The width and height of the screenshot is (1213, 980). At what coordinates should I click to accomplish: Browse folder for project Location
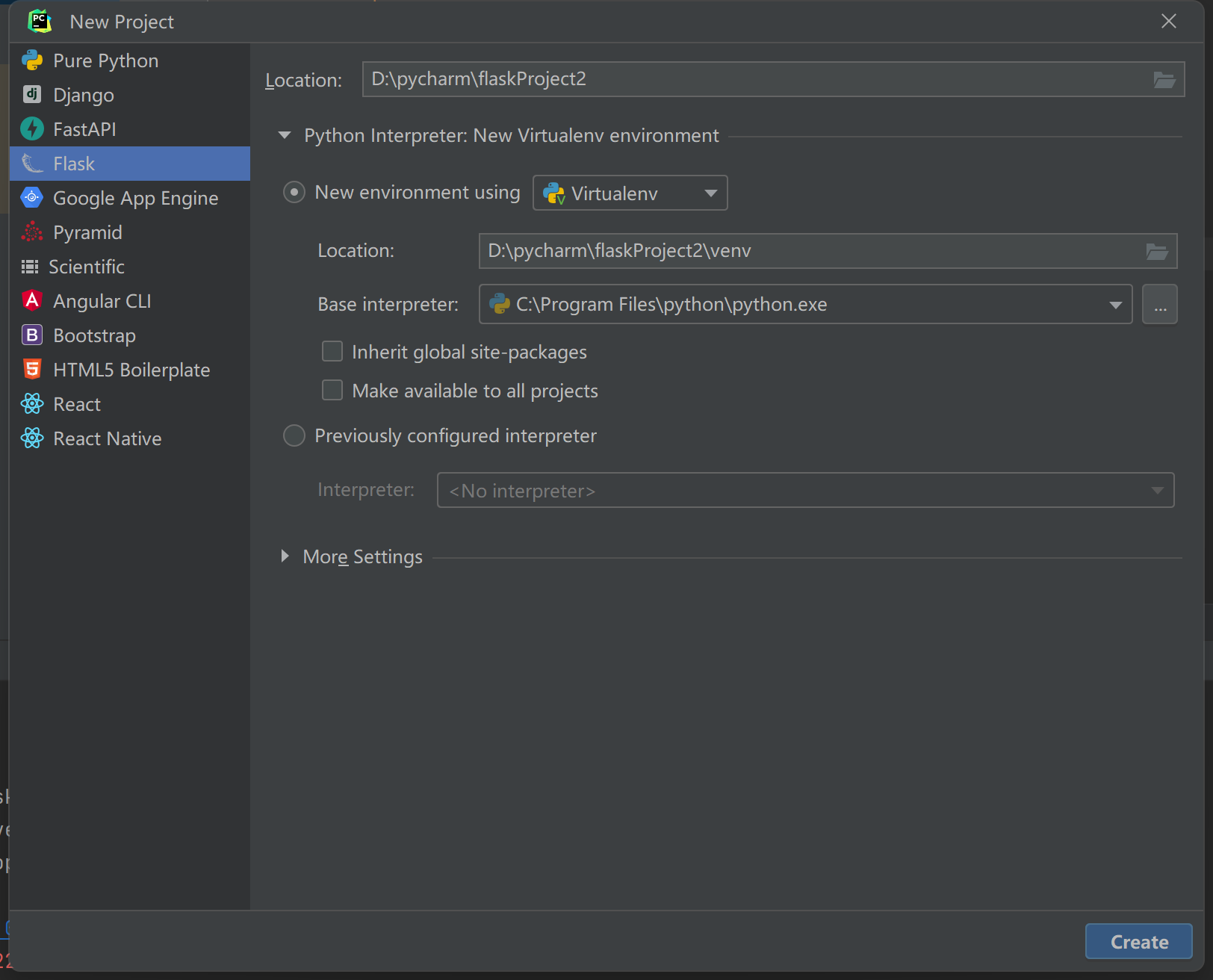pyautogui.click(x=1164, y=79)
